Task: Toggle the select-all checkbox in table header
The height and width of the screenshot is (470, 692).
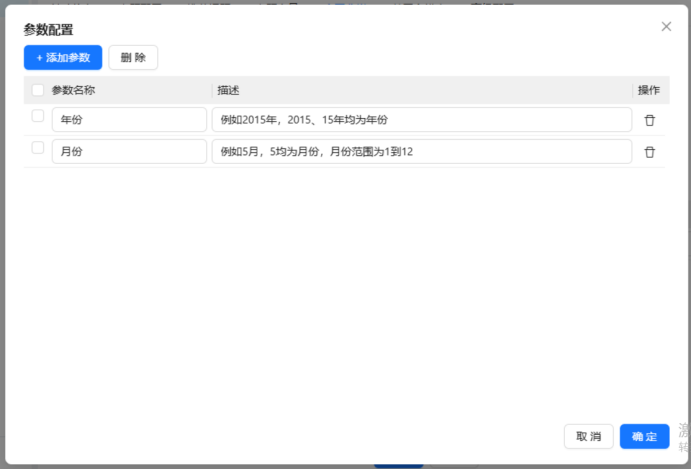Action: point(38,90)
